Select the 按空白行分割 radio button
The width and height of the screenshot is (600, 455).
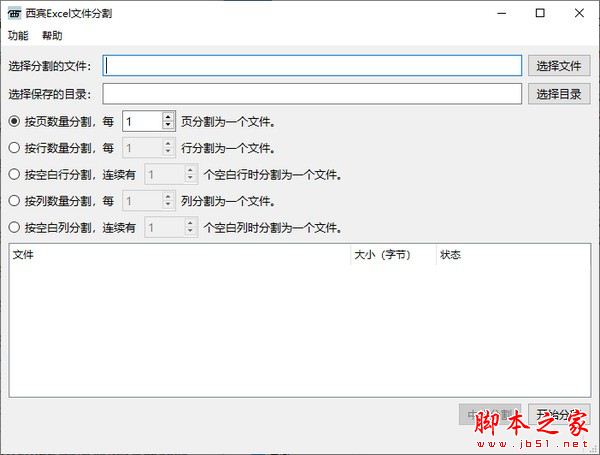15,174
